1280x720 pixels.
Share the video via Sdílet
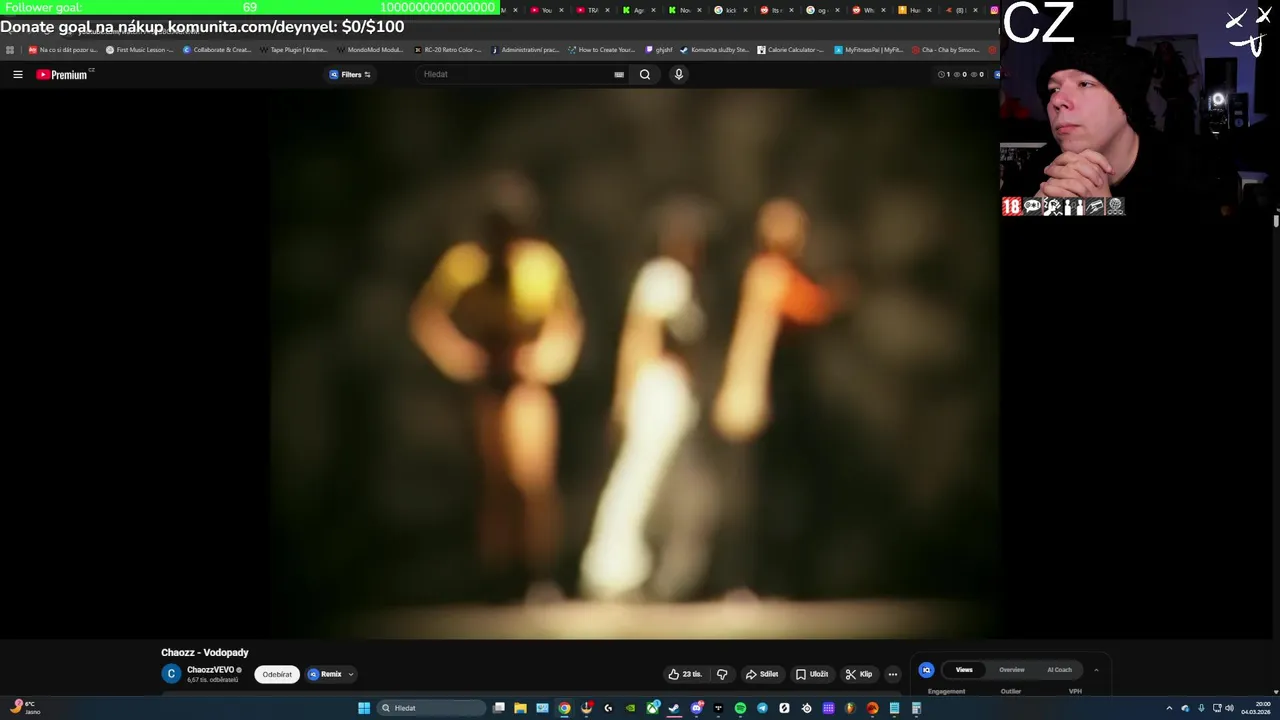point(761,674)
